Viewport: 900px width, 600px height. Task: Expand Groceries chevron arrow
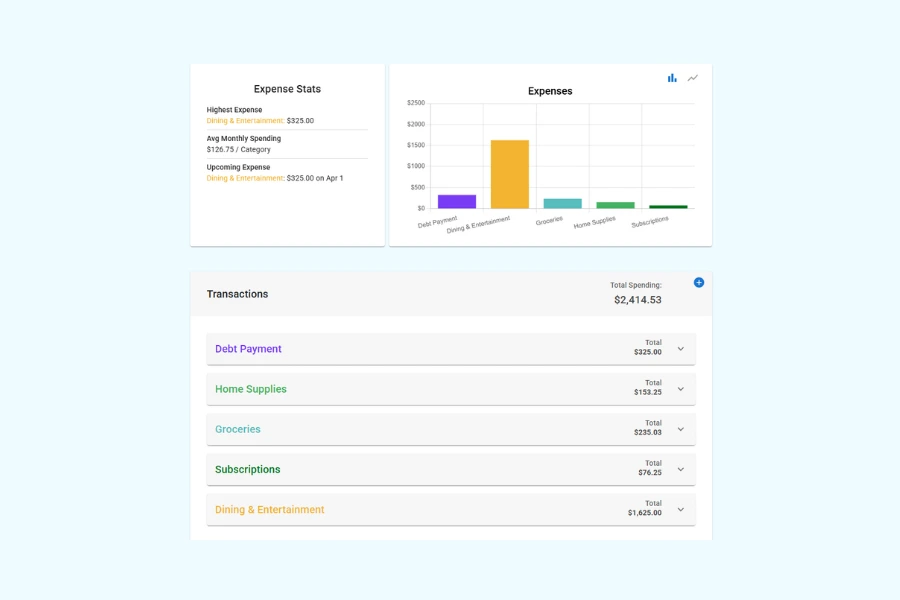click(x=681, y=429)
